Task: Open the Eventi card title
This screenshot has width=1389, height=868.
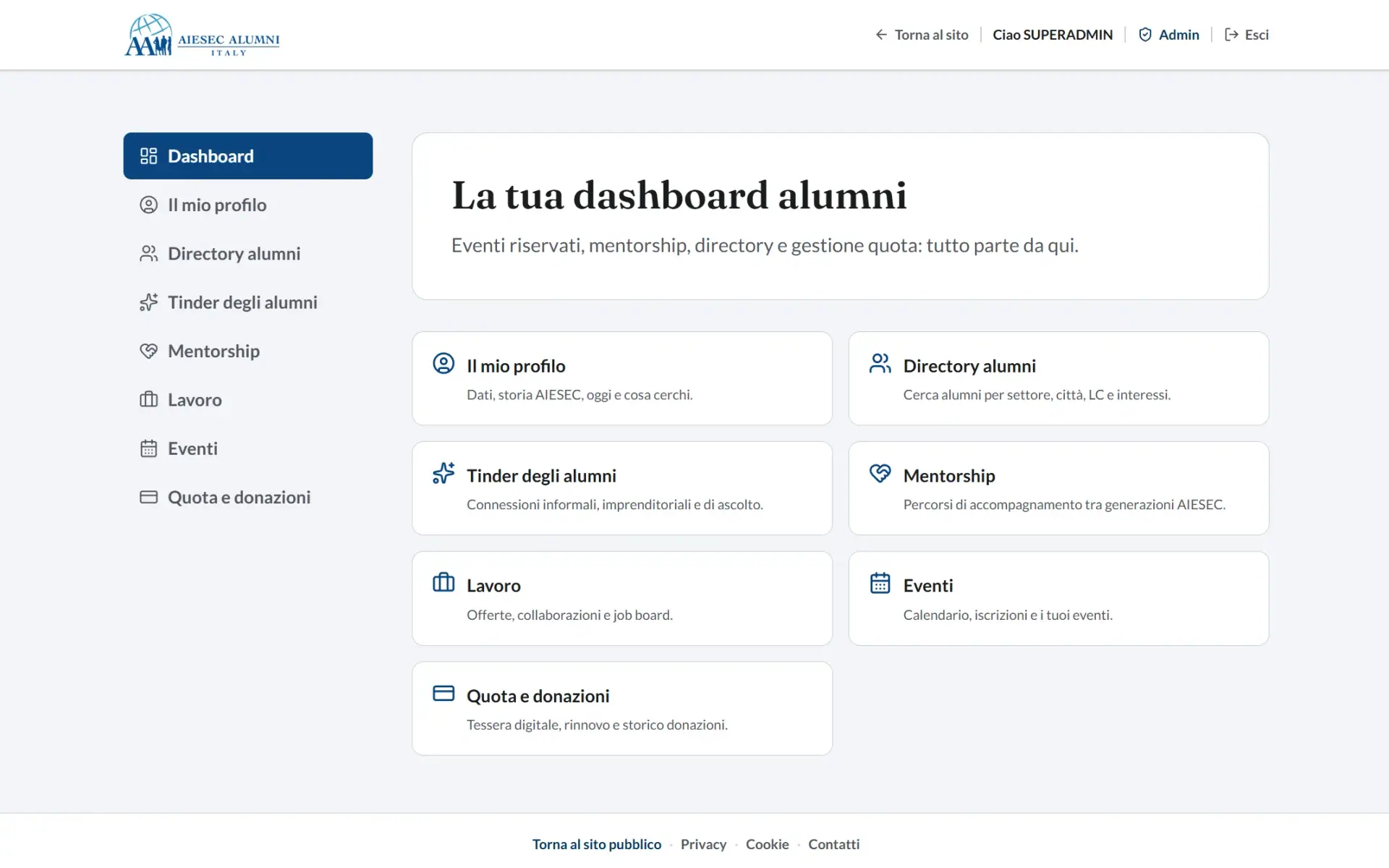Action: point(928,586)
